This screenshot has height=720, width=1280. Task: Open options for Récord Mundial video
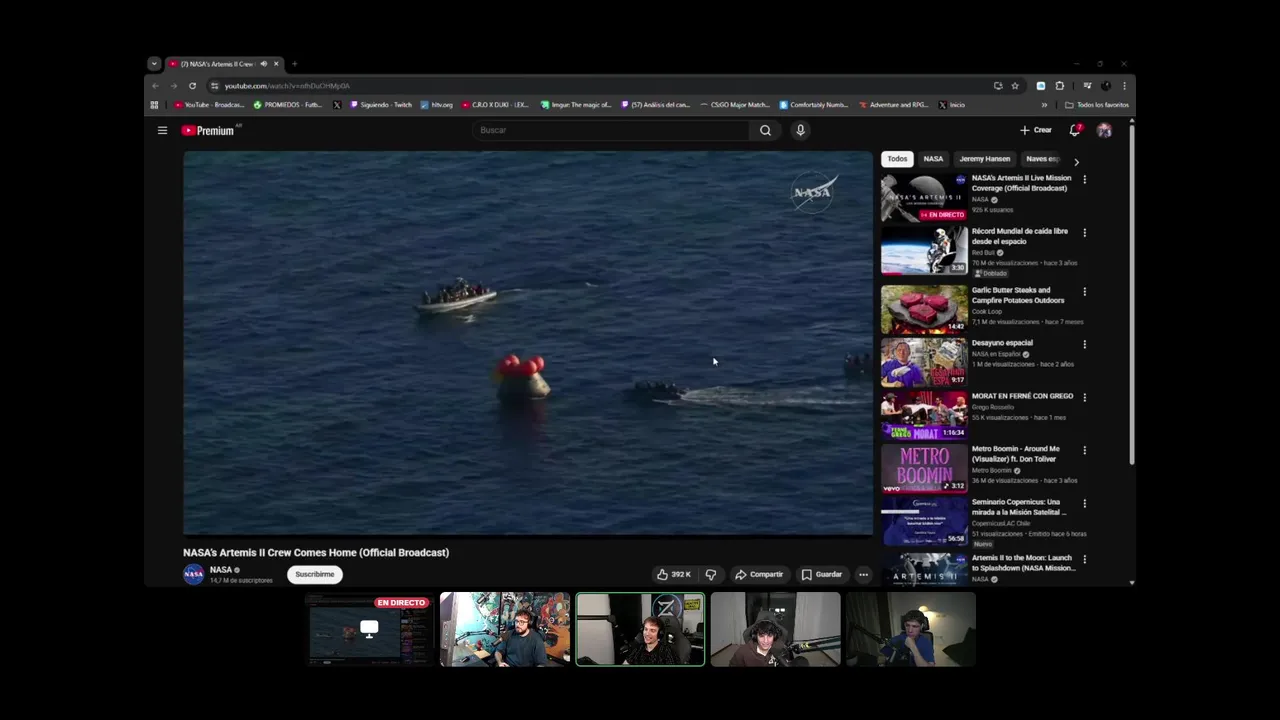tap(1084, 233)
